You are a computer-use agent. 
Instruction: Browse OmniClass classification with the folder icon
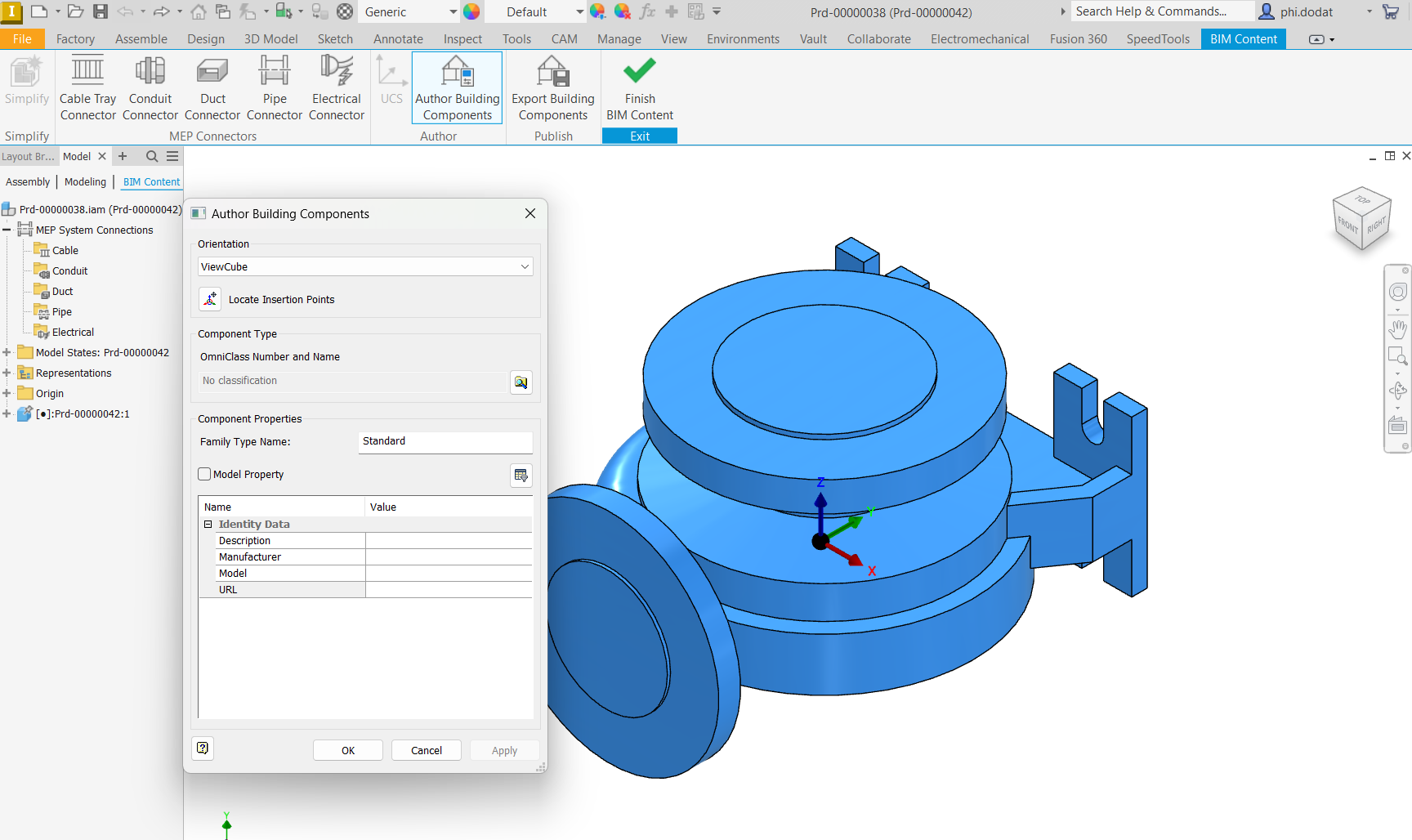(521, 382)
